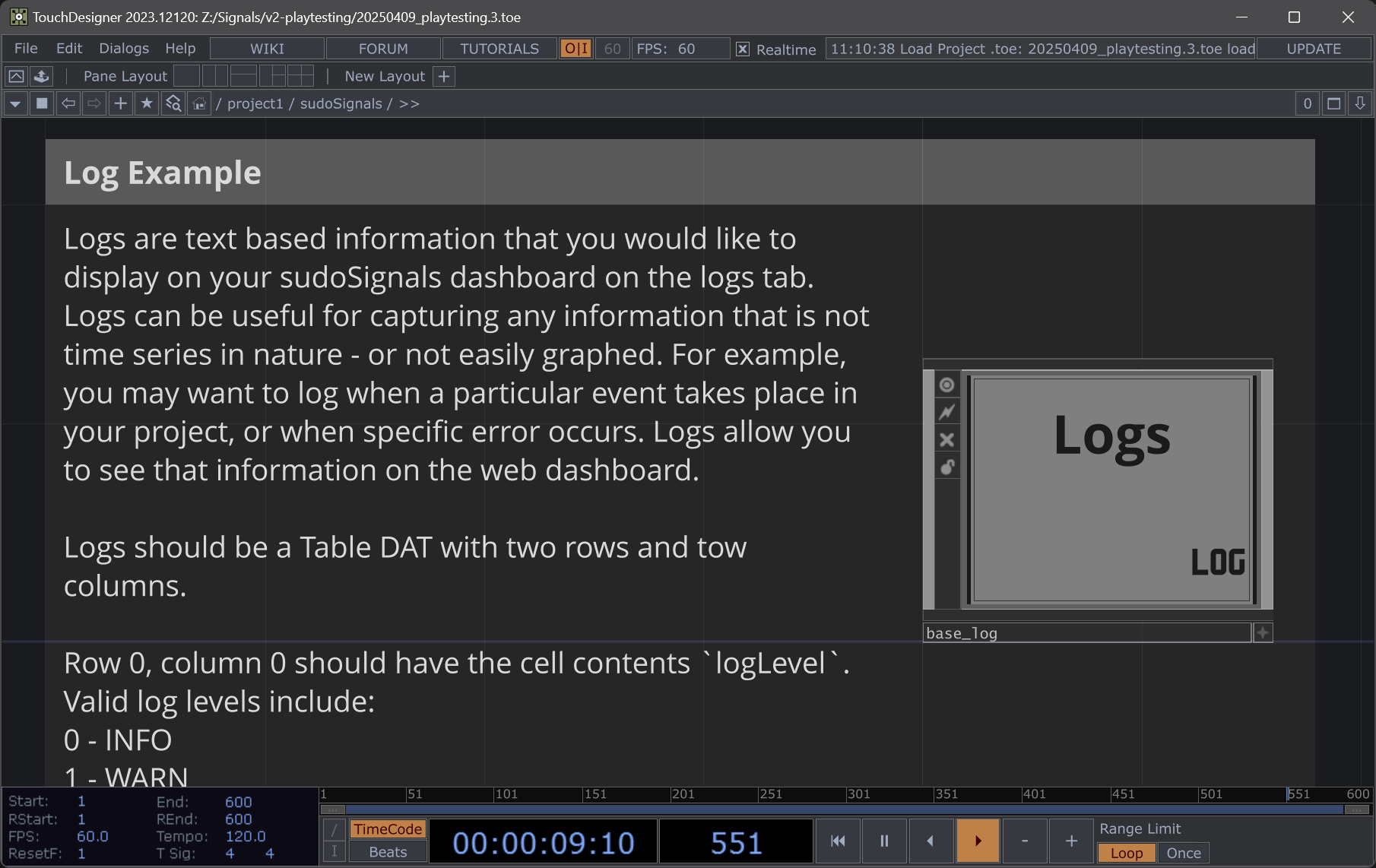
Task: Select Beats display mode
Action: tap(388, 852)
